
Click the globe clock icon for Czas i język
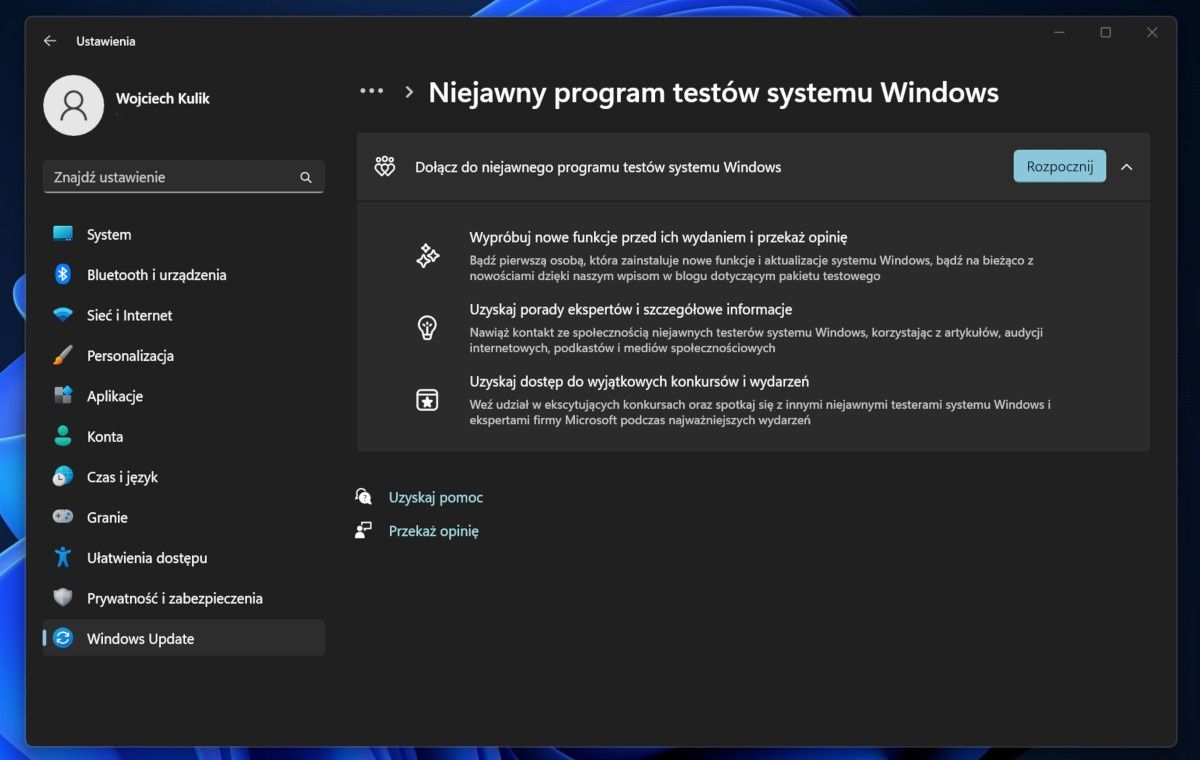tap(63, 477)
